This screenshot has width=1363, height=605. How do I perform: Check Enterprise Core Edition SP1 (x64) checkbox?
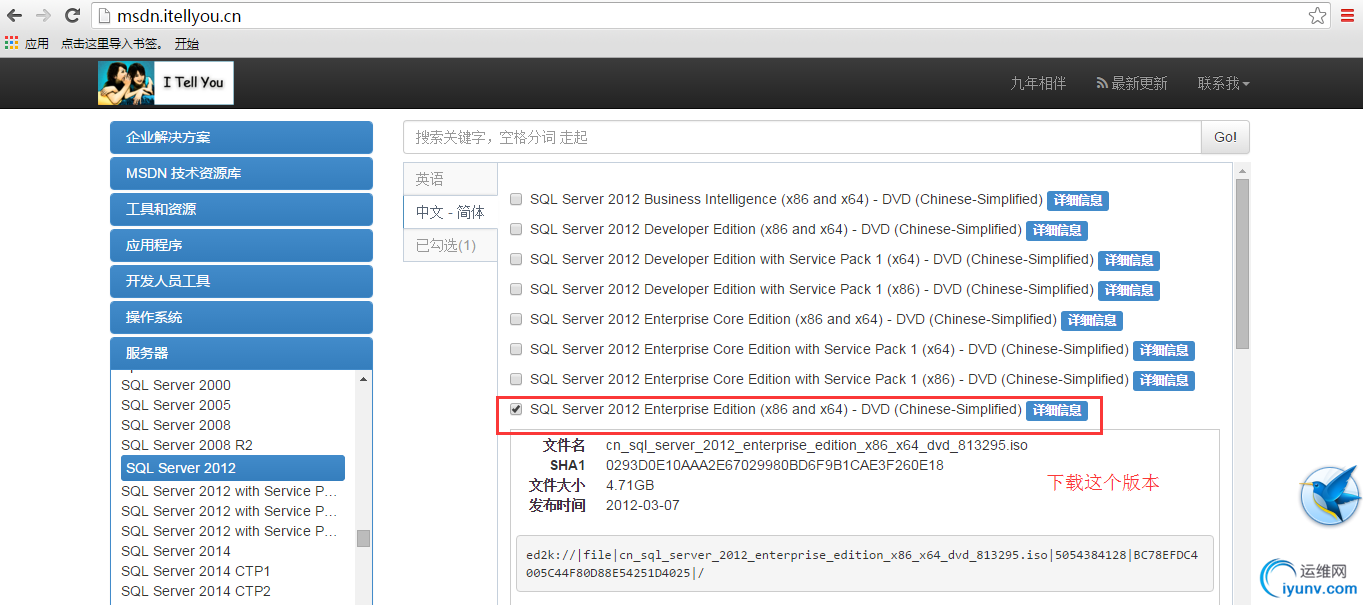516,349
